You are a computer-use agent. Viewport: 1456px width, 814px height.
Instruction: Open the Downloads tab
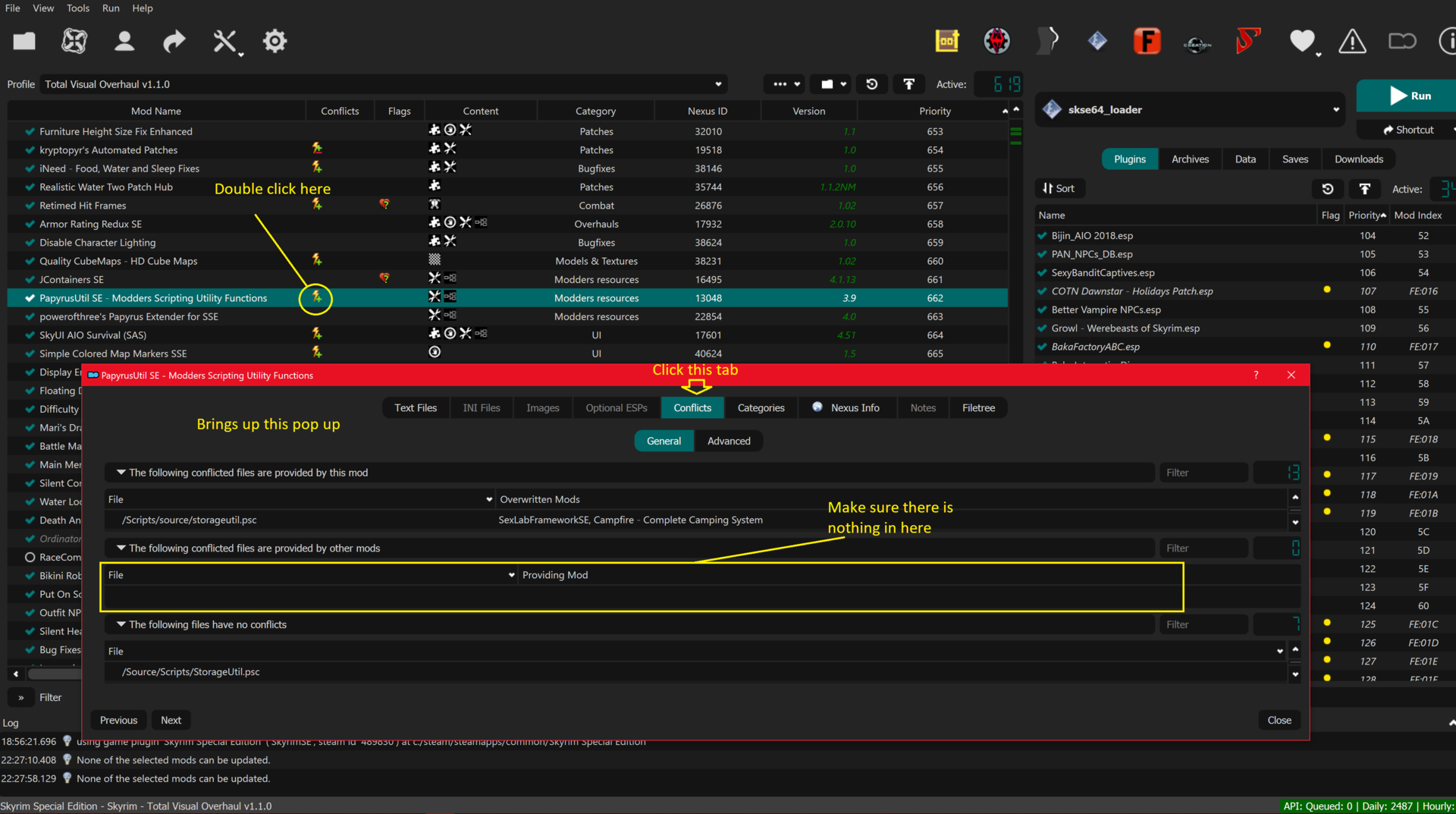point(1358,159)
